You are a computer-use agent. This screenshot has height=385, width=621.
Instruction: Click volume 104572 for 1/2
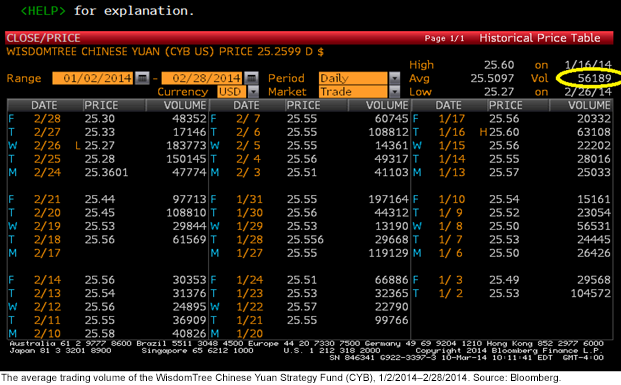click(591, 293)
